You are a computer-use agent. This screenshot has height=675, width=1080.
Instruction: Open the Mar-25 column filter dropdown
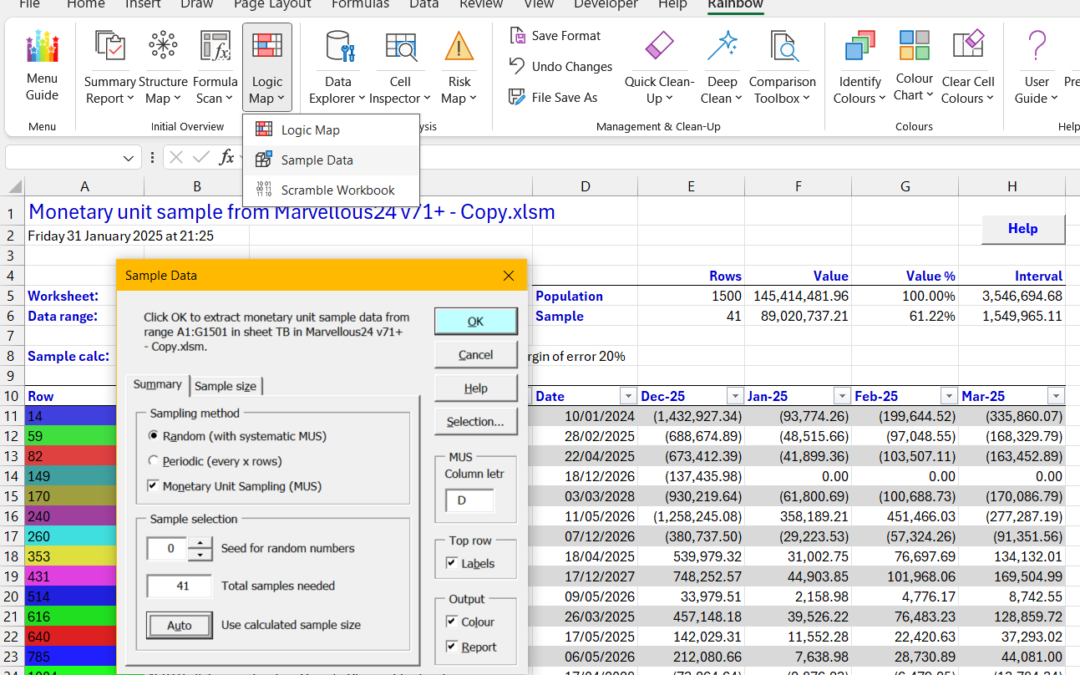[x=1056, y=396]
